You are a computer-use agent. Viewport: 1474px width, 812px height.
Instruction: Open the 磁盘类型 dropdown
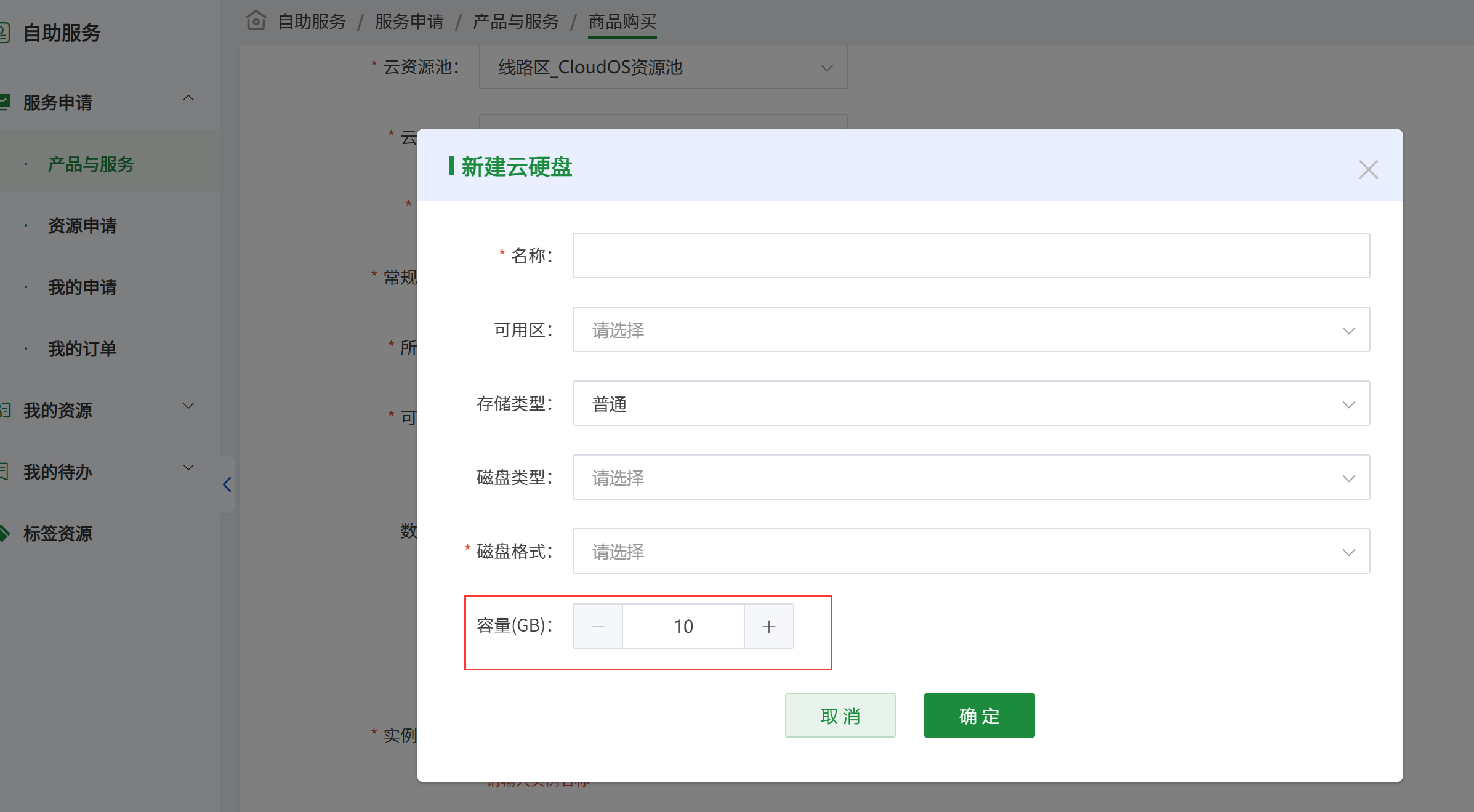click(x=971, y=477)
